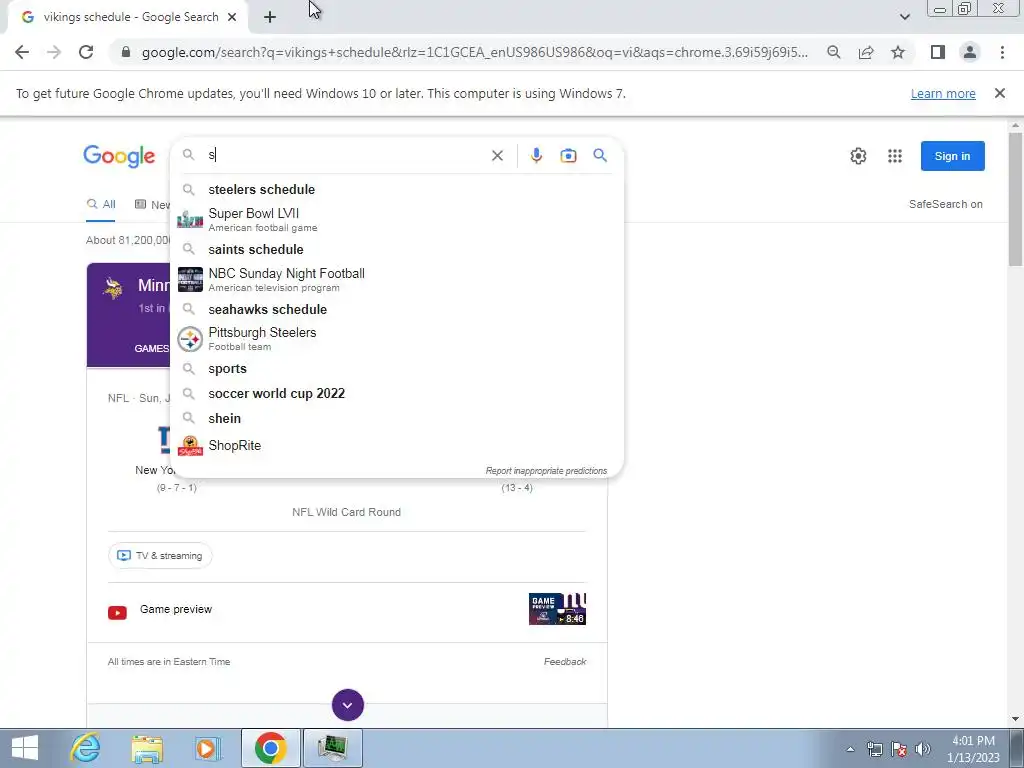Click the address bar URL
The height and width of the screenshot is (768, 1024).
pyautogui.click(x=475, y=52)
